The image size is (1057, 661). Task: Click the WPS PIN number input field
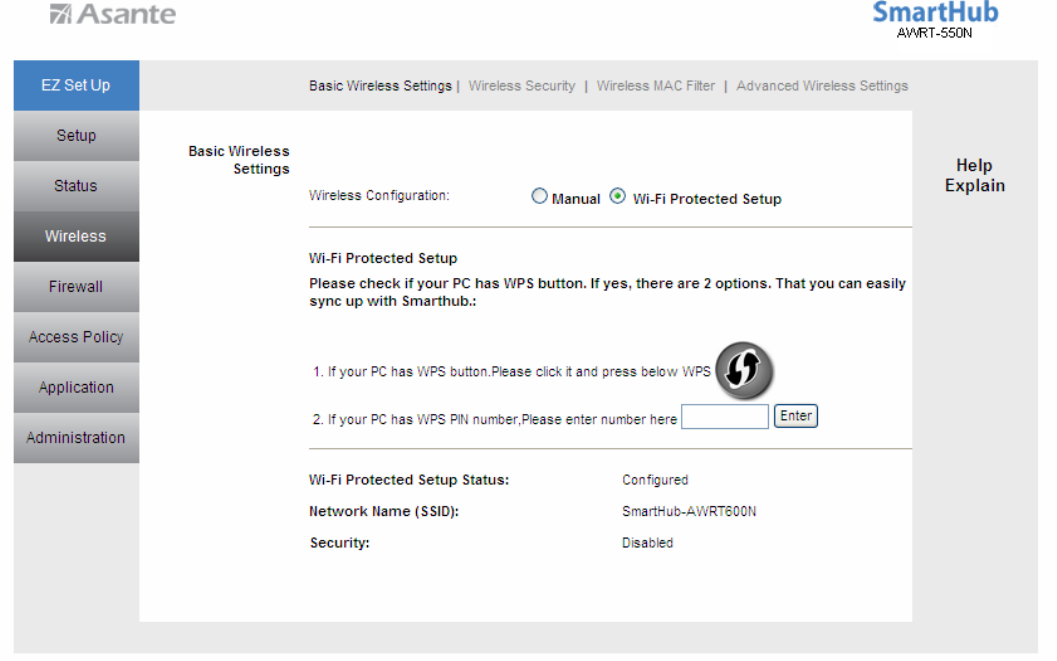tap(725, 416)
